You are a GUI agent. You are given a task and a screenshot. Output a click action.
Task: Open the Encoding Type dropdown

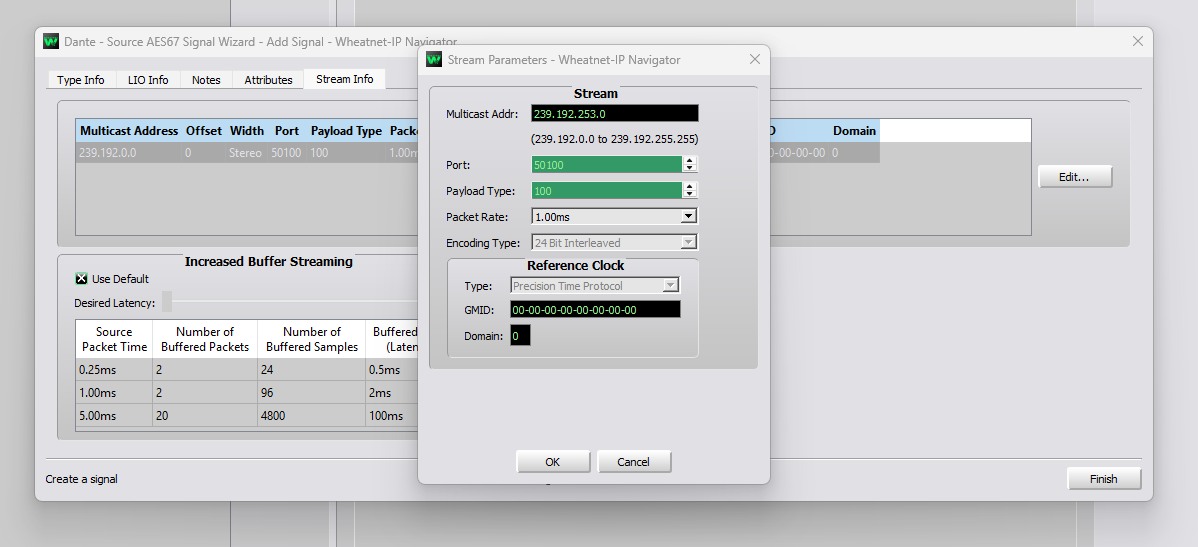[688, 242]
